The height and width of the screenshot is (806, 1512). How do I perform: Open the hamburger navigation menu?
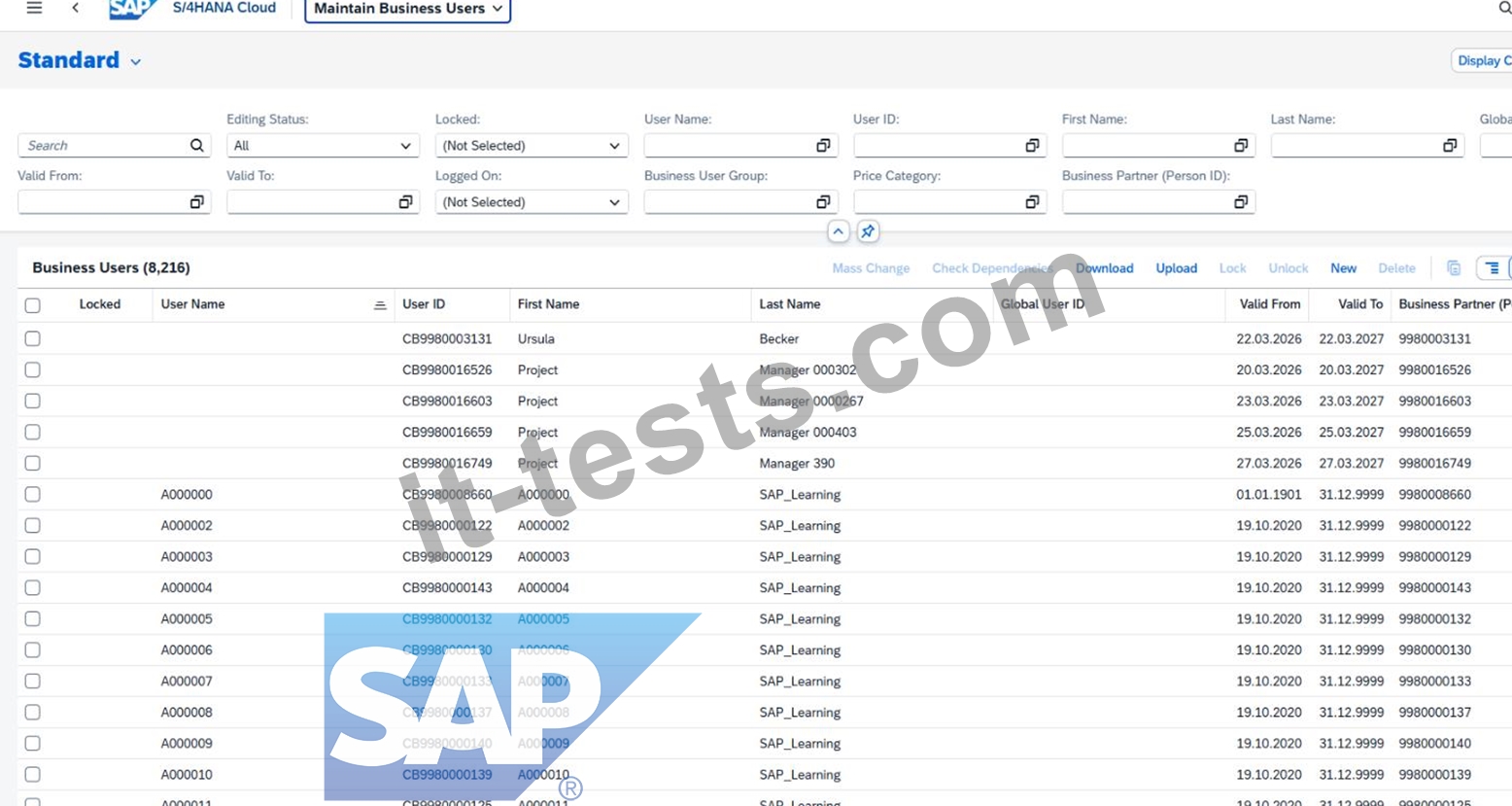coord(34,8)
